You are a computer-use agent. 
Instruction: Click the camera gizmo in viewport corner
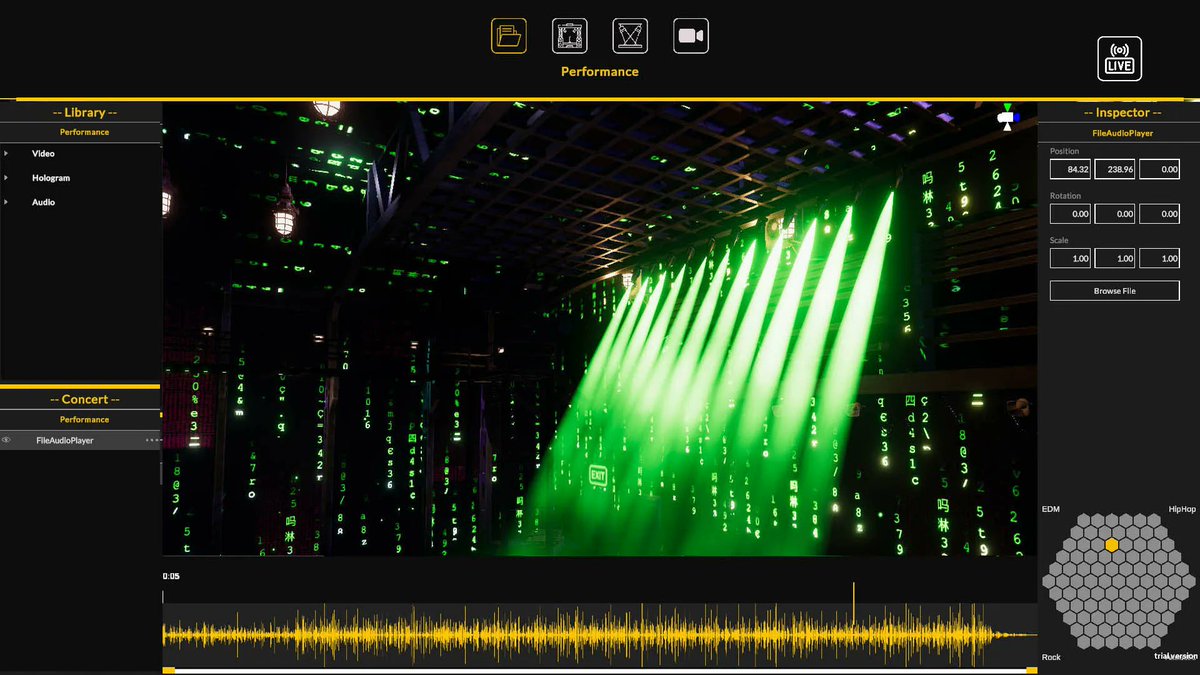pyautogui.click(x=1007, y=117)
